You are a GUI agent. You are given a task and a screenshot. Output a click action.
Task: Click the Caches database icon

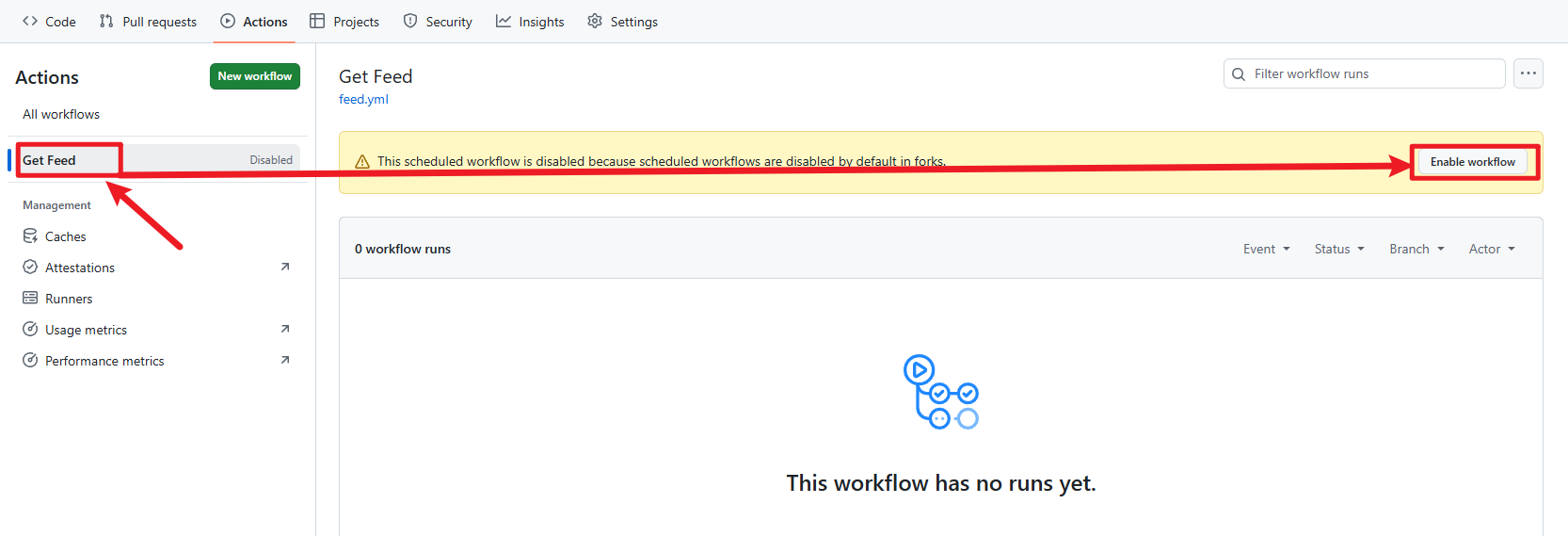[30, 236]
